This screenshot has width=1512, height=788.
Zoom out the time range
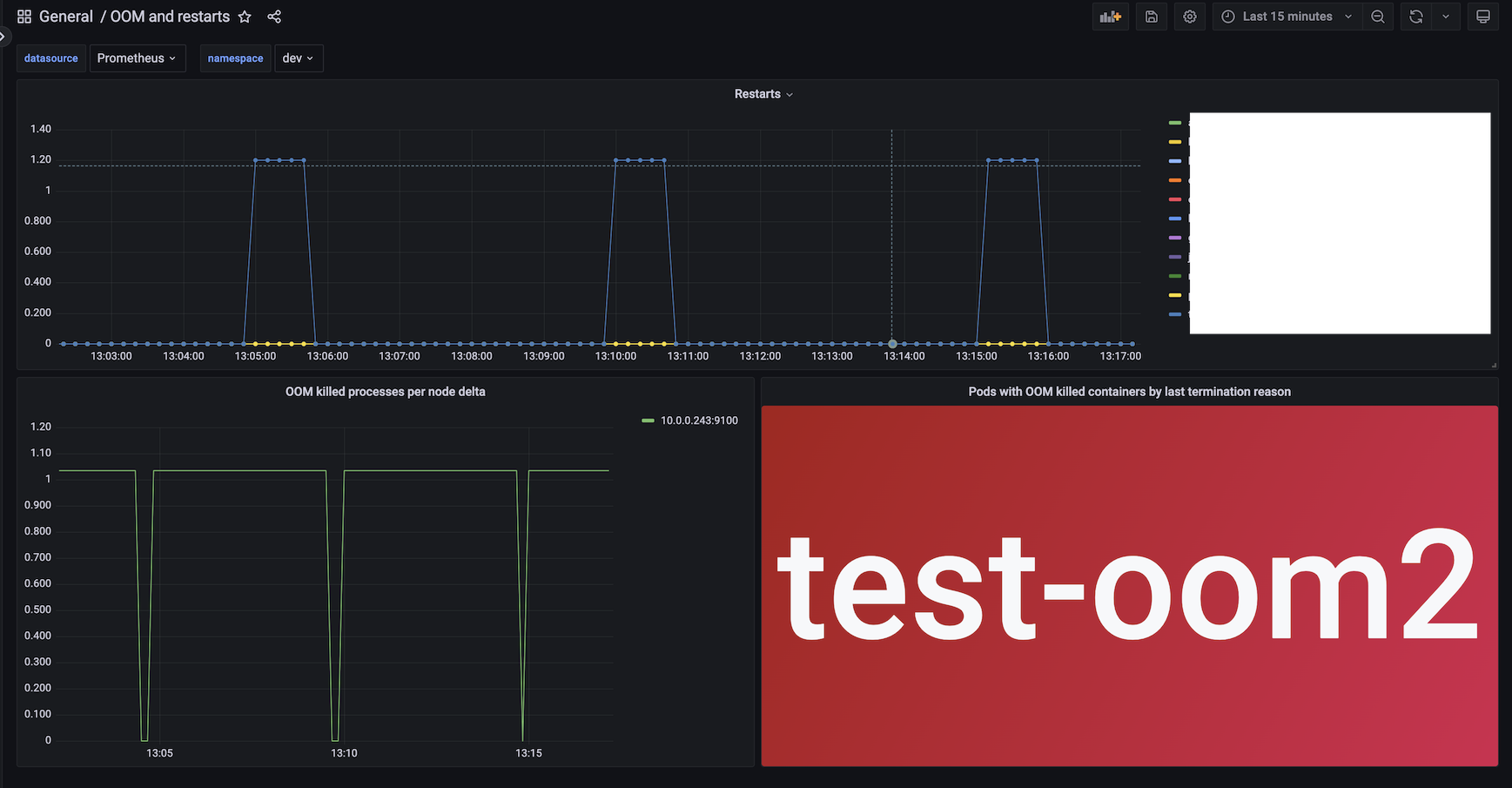click(1378, 17)
